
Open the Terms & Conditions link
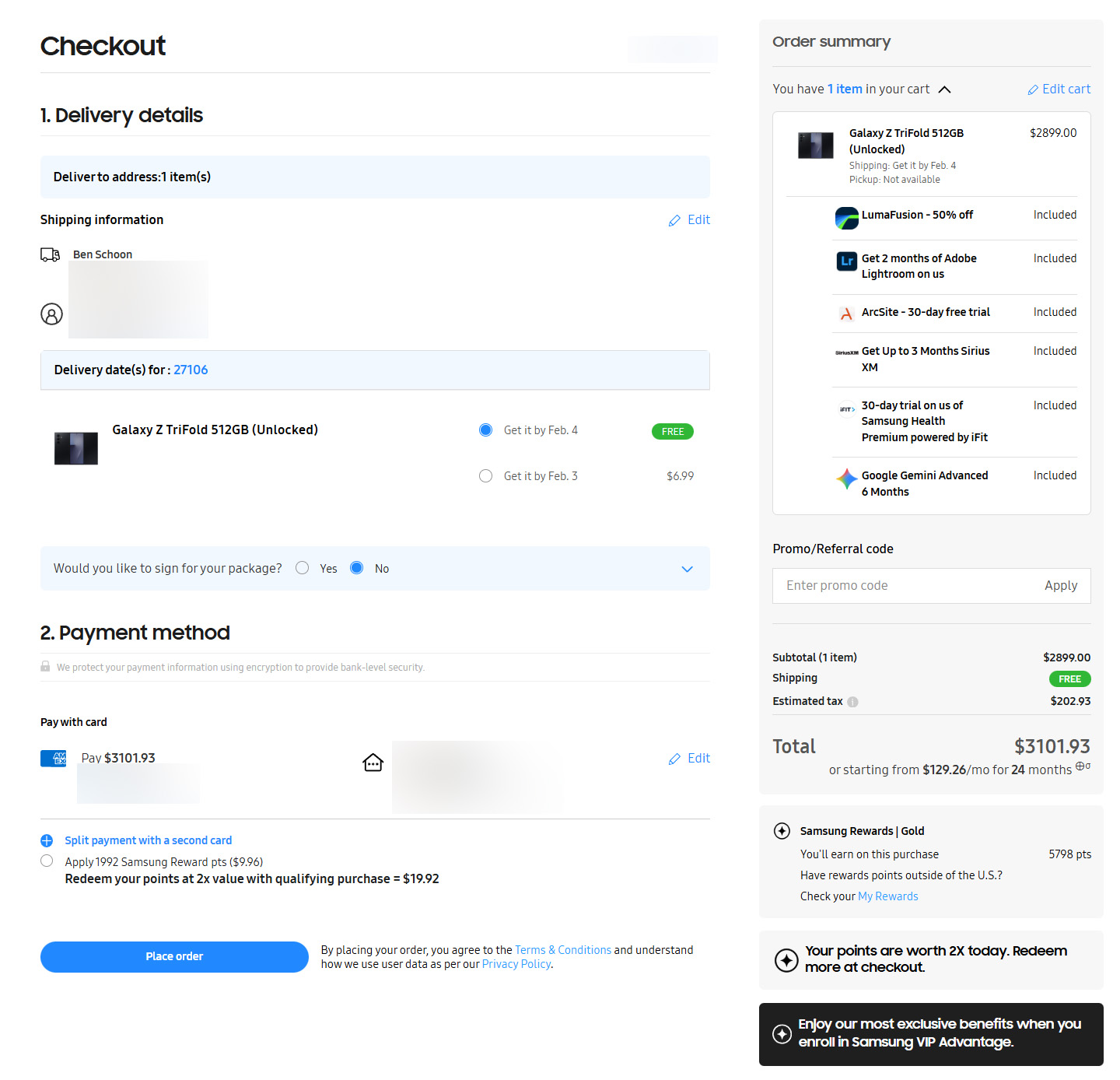(563, 950)
